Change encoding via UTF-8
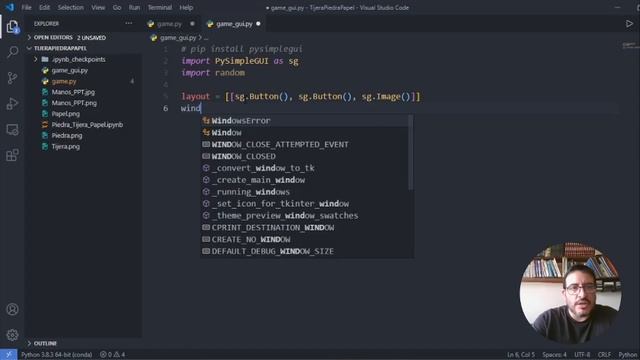This screenshot has height=360, width=640. 582,355
